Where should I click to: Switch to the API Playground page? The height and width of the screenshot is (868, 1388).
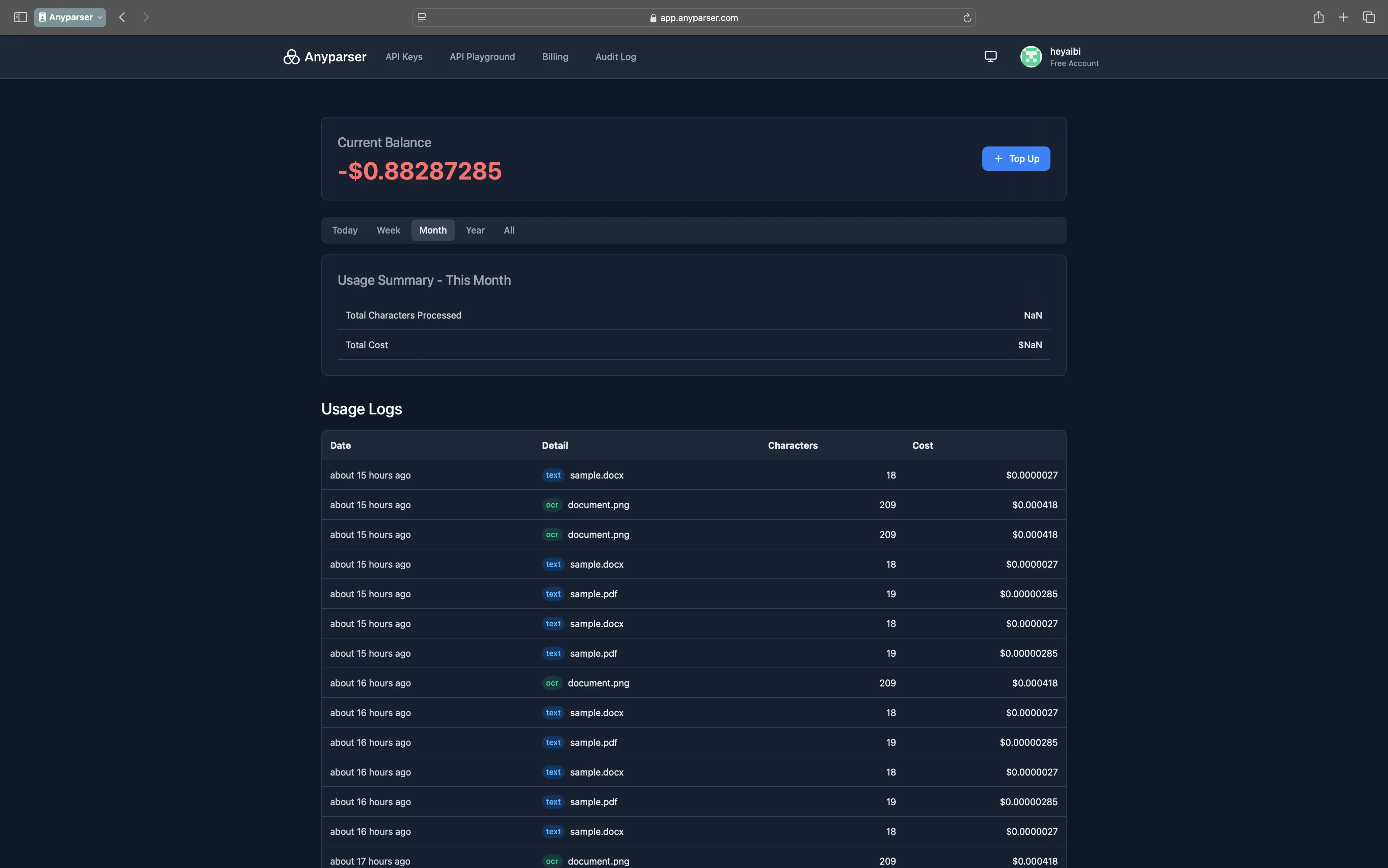coord(482,57)
